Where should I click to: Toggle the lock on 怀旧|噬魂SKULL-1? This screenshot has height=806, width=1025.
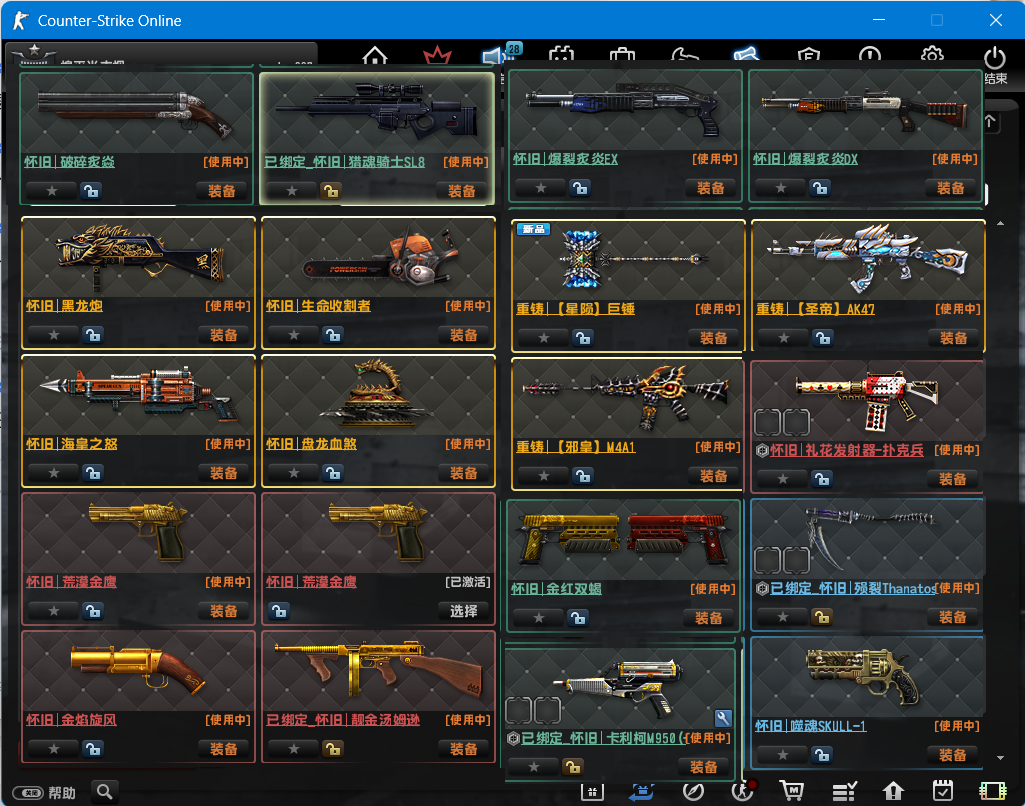point(820,754)
